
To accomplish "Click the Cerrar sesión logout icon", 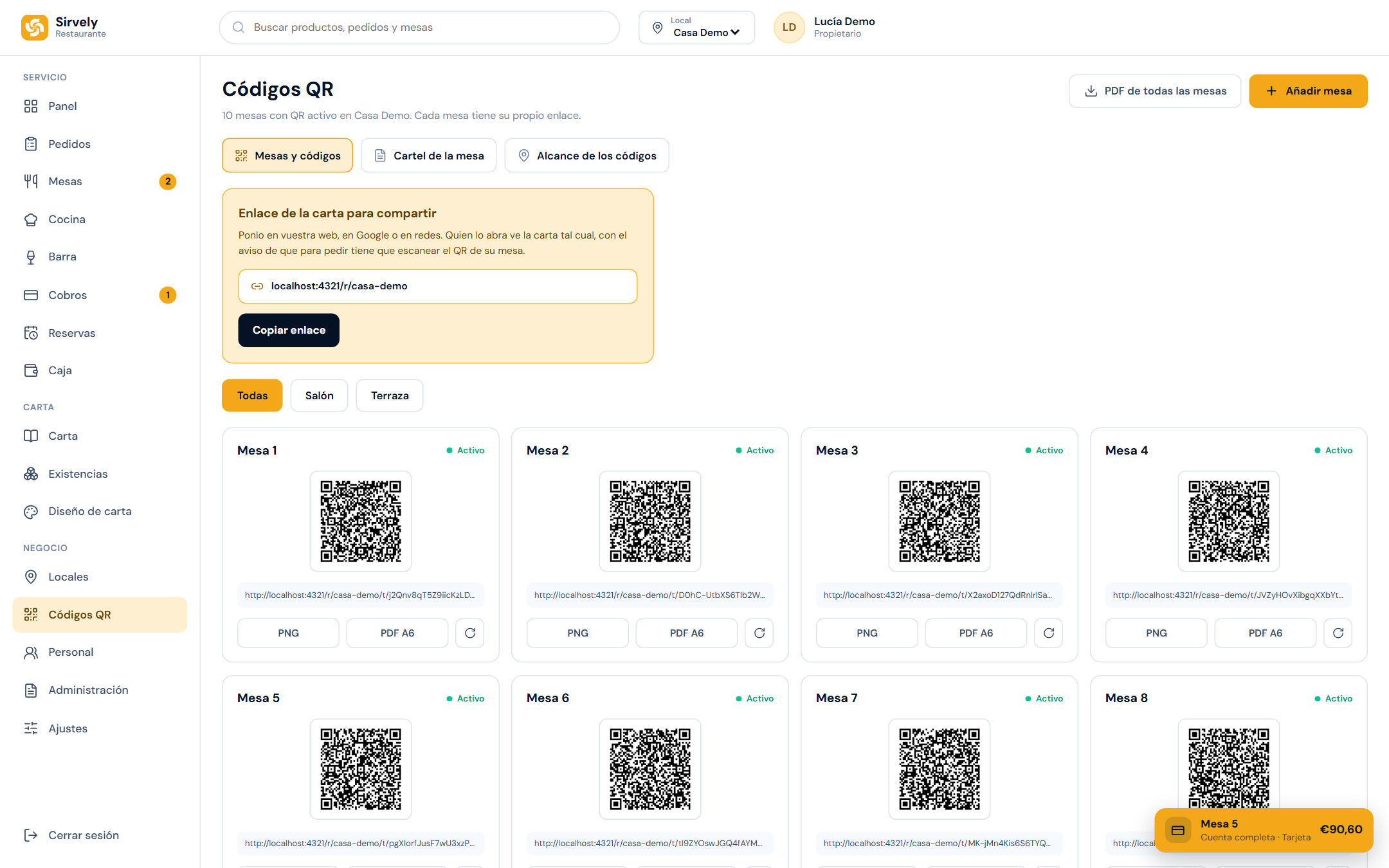I will (31, 835).
